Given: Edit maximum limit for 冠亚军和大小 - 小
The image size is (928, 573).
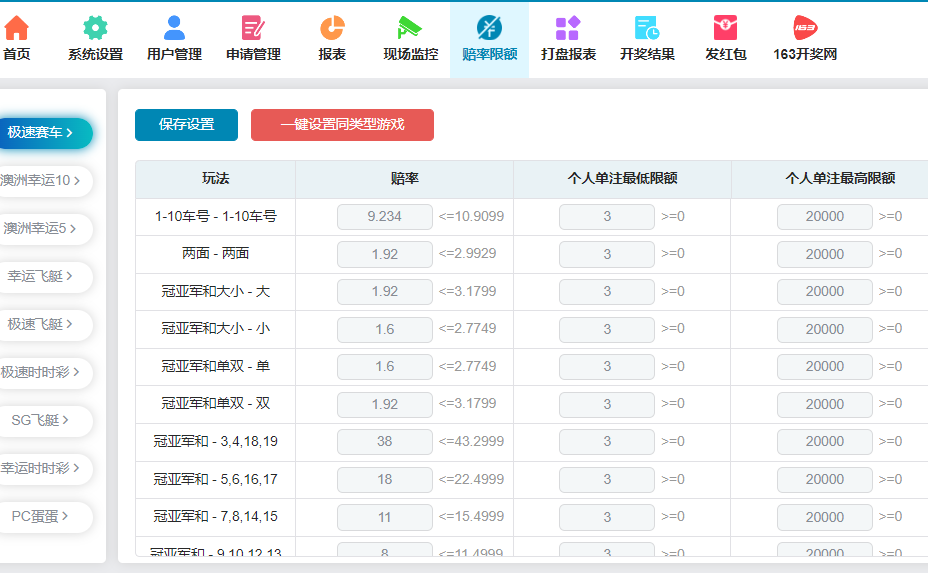Looking at the screenshot, I should tap(824, 329).
